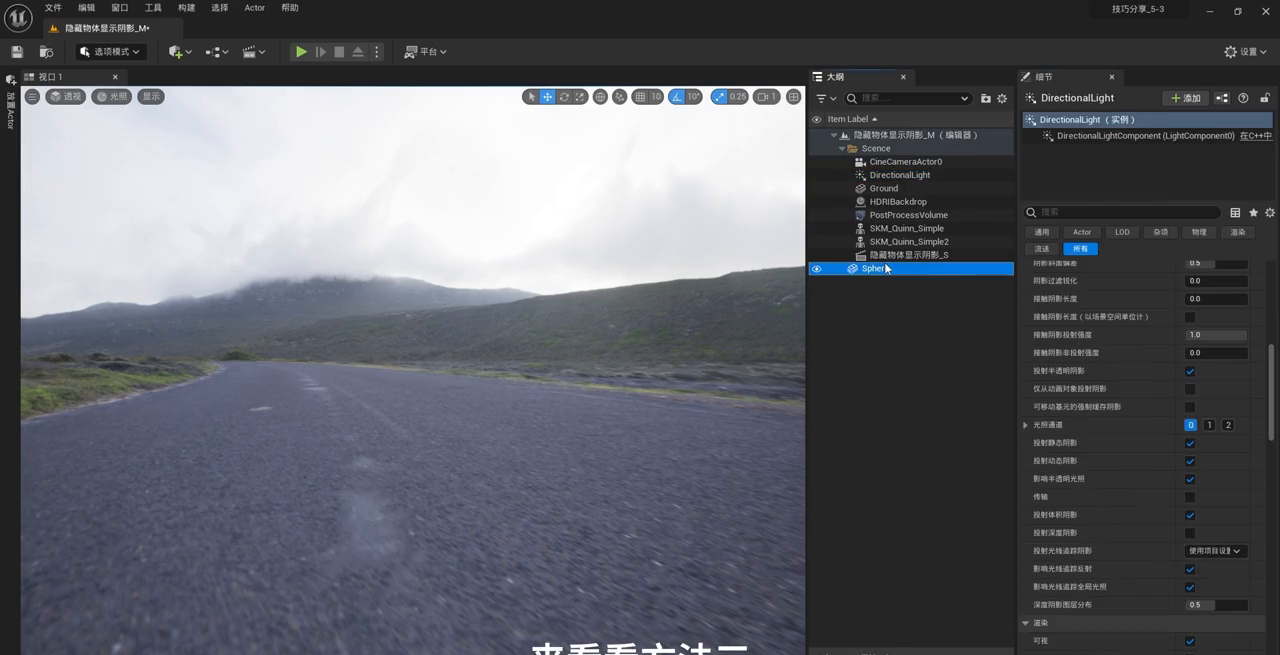Toggle rotation snapping angle icon
The width and height of the screenshot is (1280, 655).
click(x=677, y=97)
